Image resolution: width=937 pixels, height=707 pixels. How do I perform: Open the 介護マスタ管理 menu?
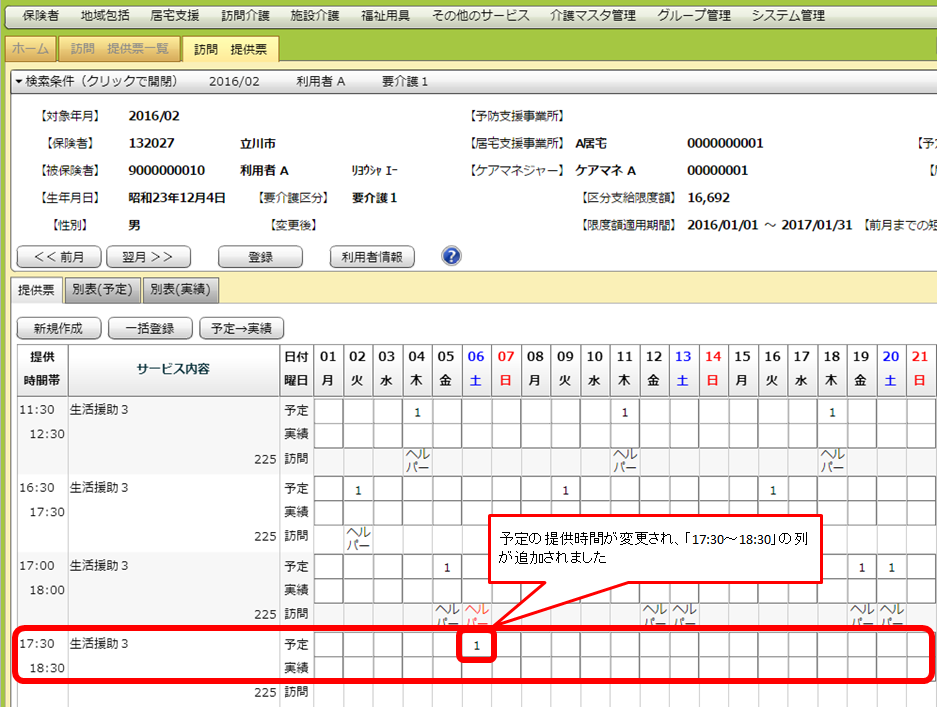592,15
